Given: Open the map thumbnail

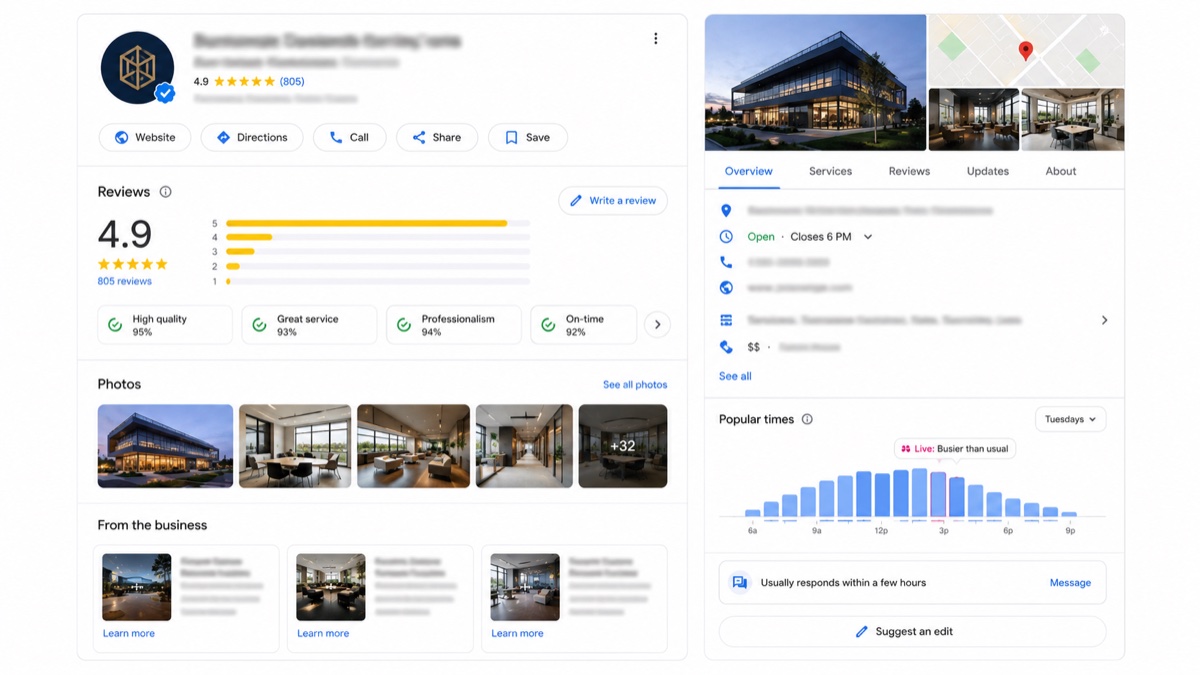Looking at the screenshot, I should (x=1026, y=50).
